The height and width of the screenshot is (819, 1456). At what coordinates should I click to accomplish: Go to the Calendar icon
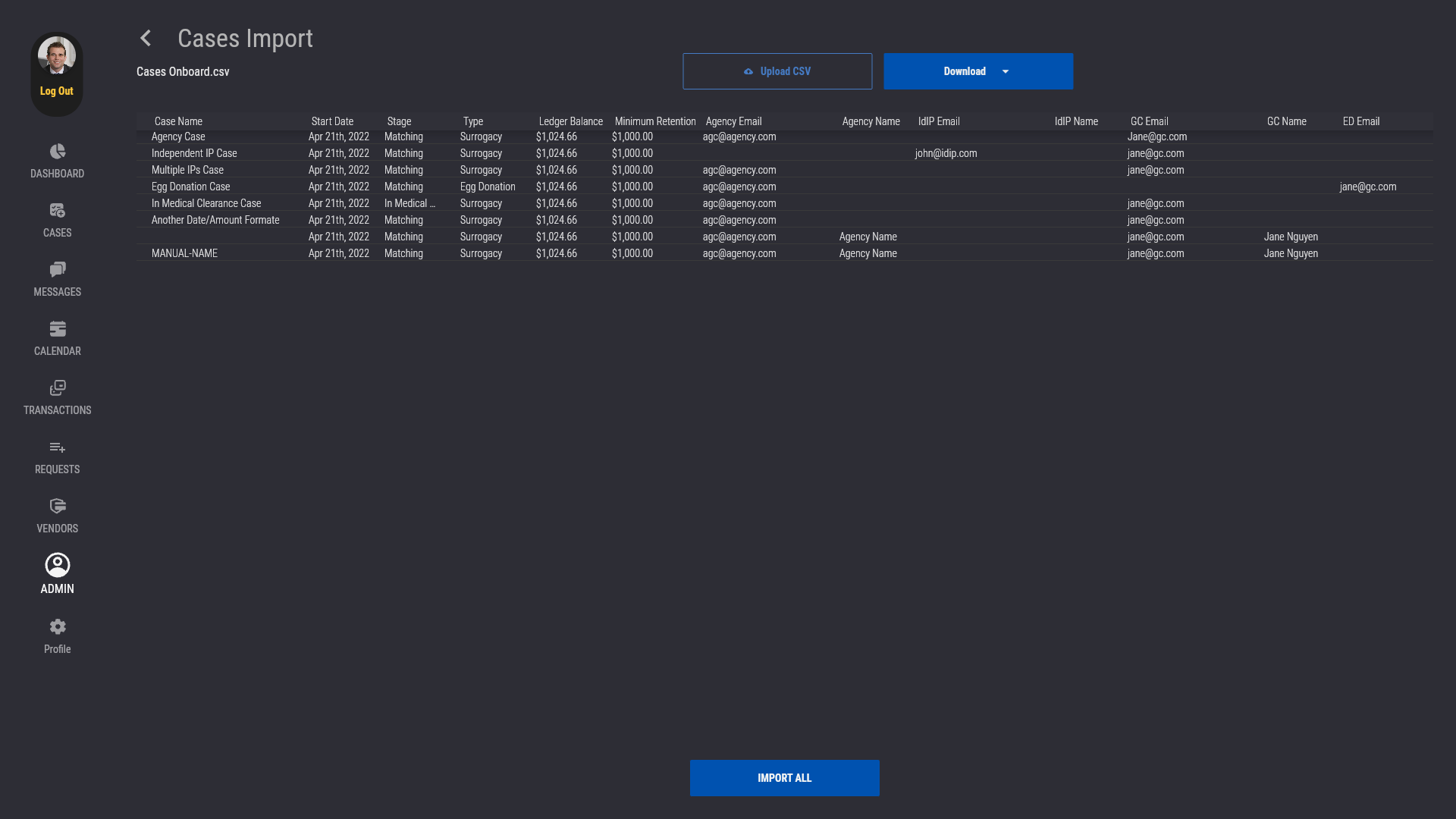[x=58, y=329]
